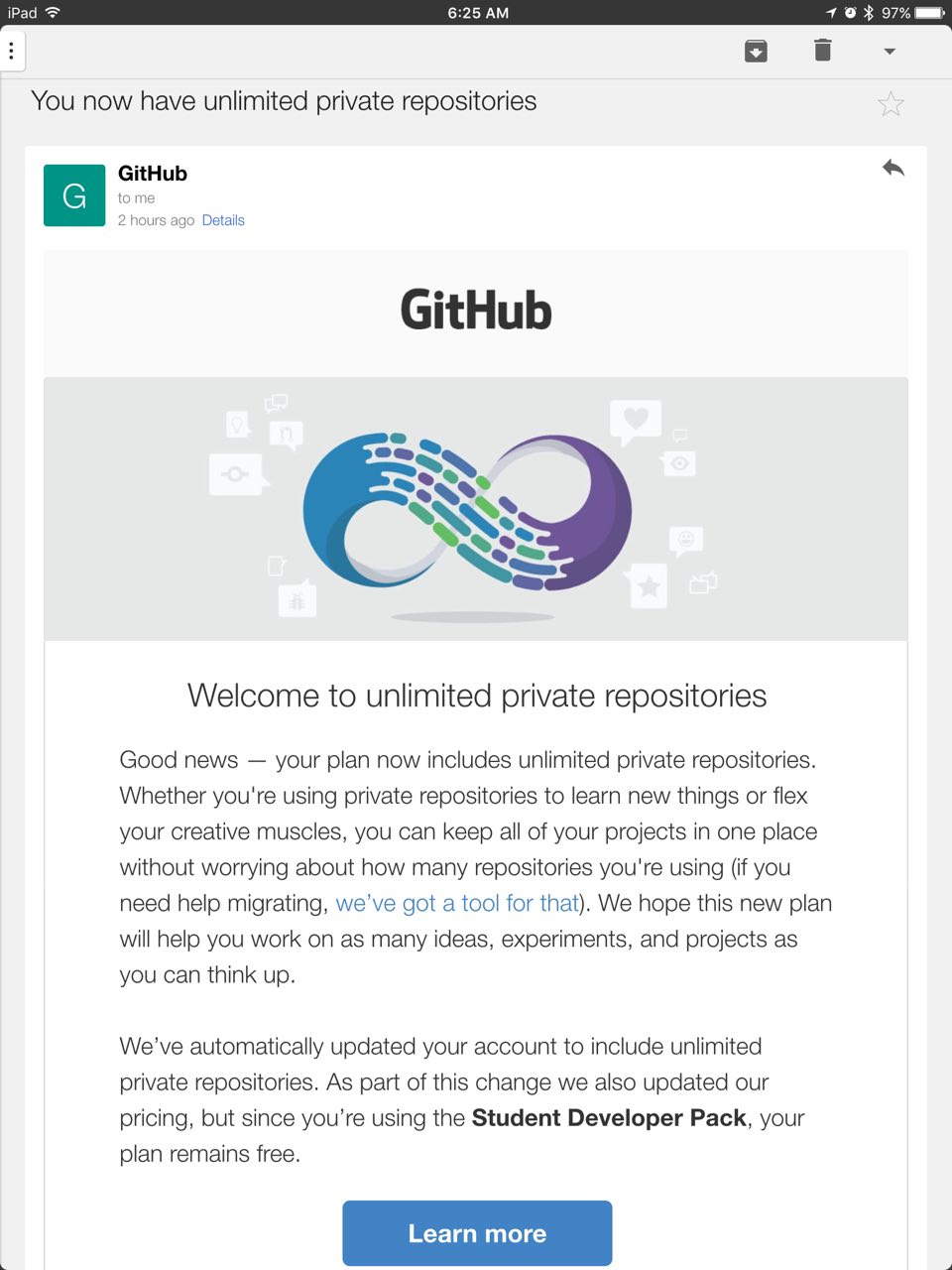Open the "we've got a tool for that" link
Screen dimensions: 952x1270
[456, 903]
